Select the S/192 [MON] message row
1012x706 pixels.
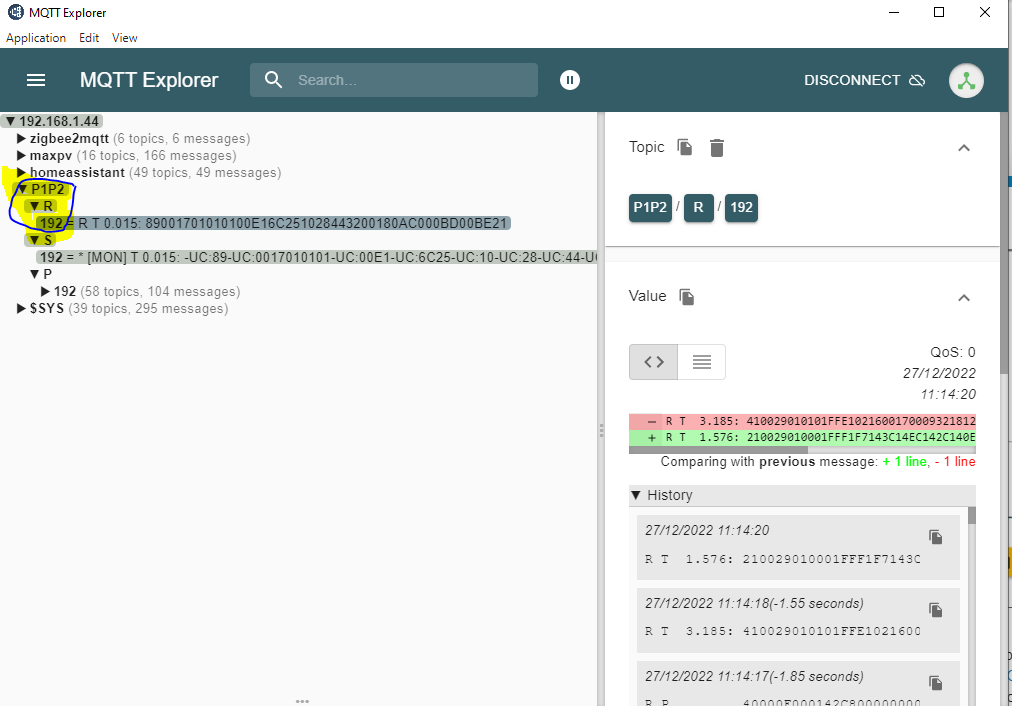[316, 257]
